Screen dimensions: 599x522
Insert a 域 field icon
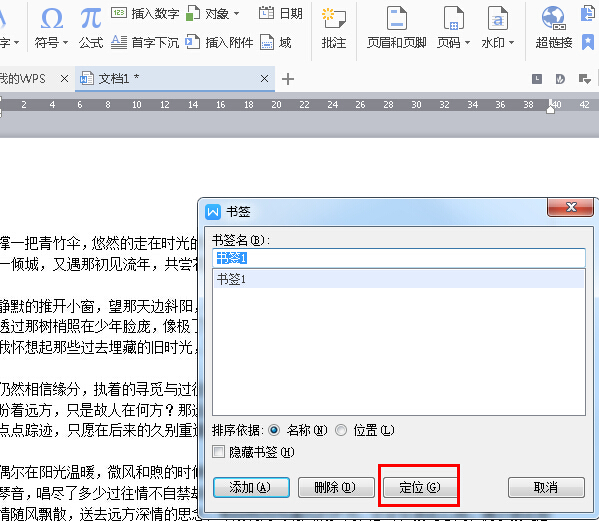click(x=267, y=42)
